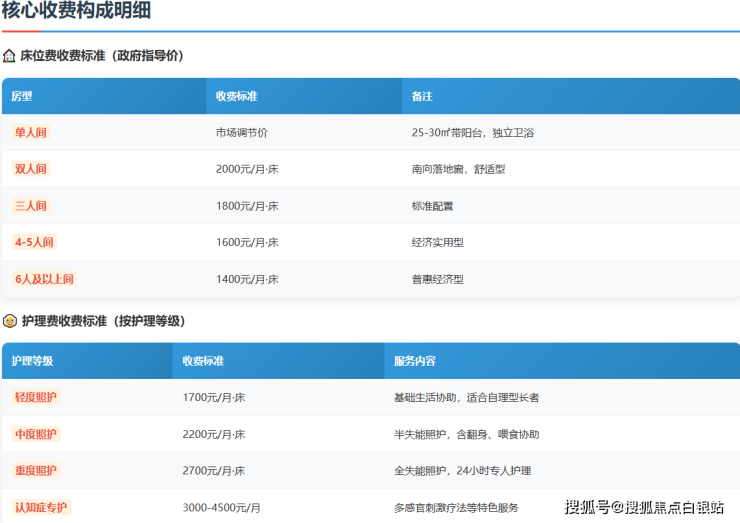Select the 双人间 room type tag
Image resolution: width=740 pixels, height=523 pixels.
click(x=31, y=169)
